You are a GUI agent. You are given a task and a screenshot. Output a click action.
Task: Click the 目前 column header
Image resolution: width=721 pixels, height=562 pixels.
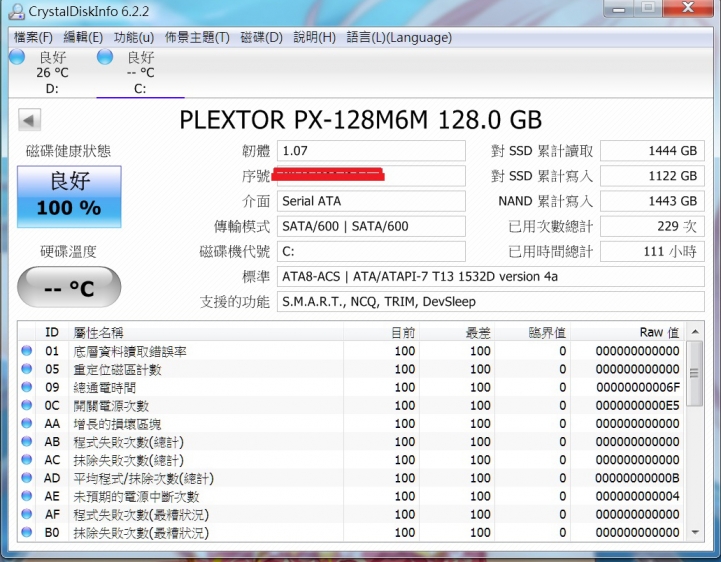click(x=381, y=332)
